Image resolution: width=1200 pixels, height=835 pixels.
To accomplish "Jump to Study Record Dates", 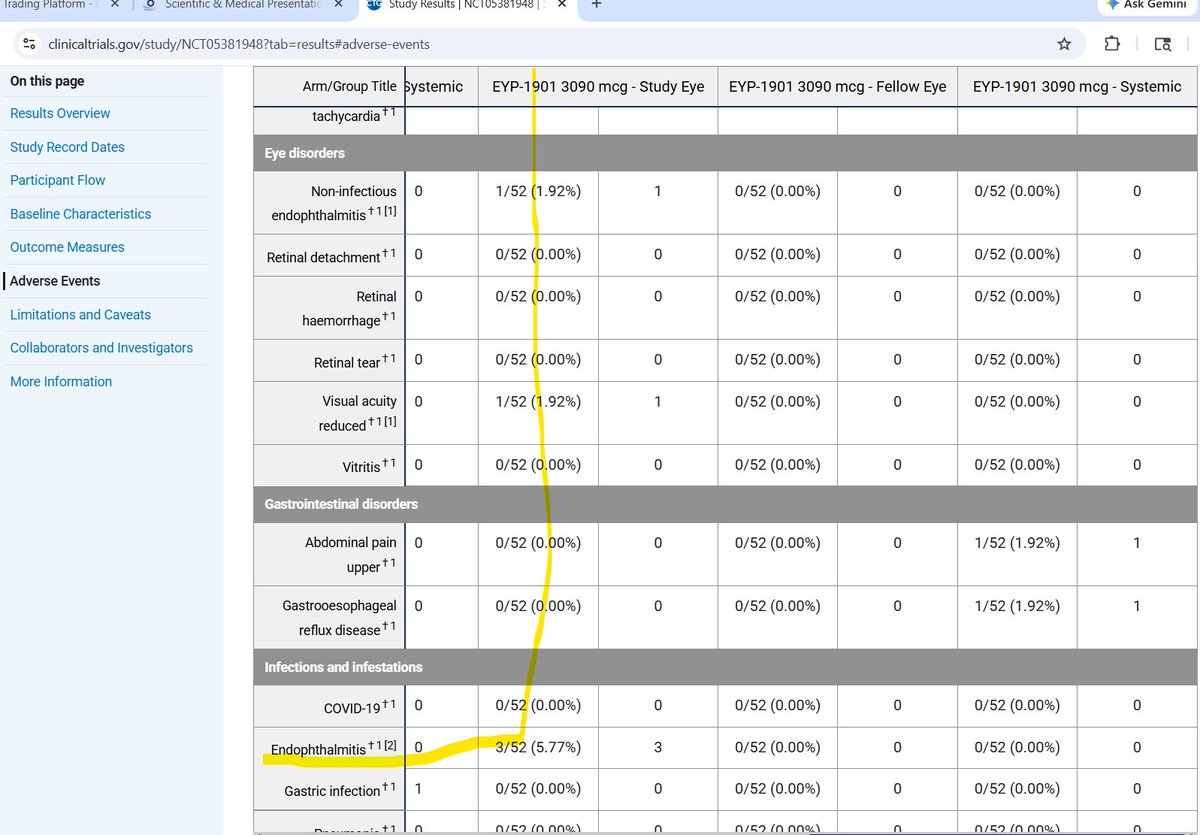I will [67, 147].
